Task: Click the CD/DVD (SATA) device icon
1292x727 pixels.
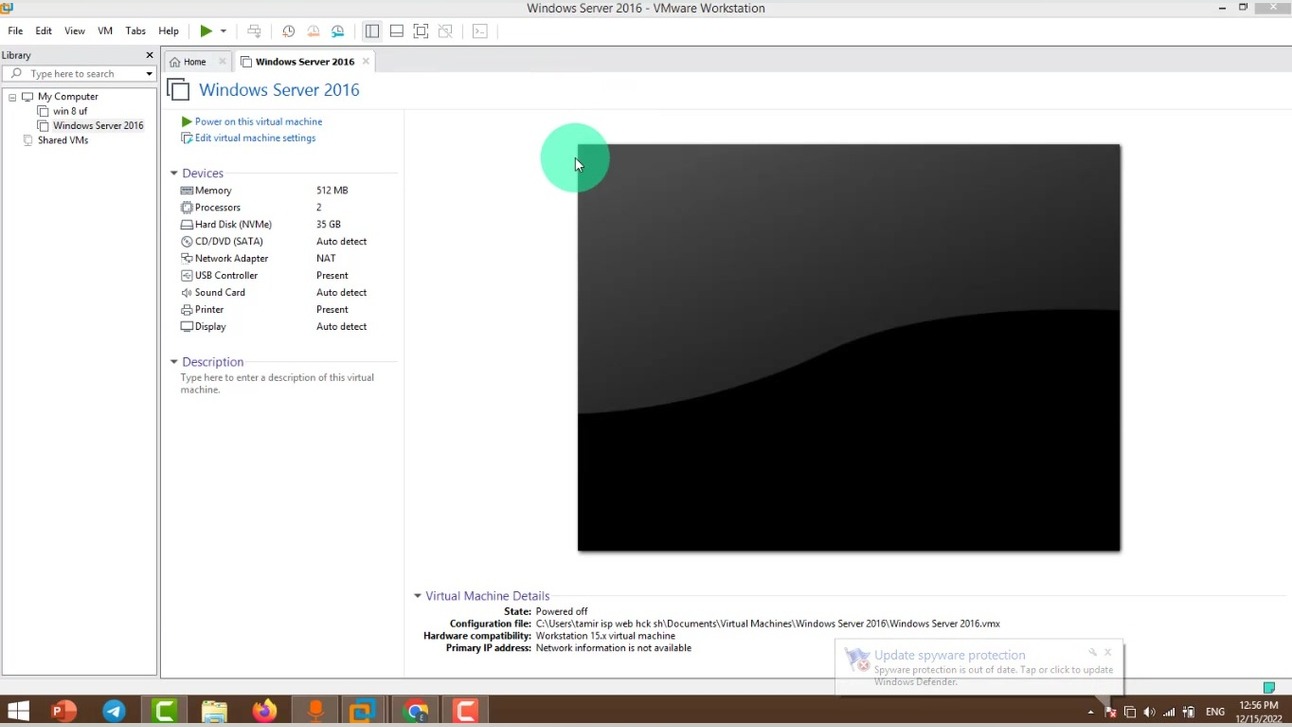Action: 187,241
